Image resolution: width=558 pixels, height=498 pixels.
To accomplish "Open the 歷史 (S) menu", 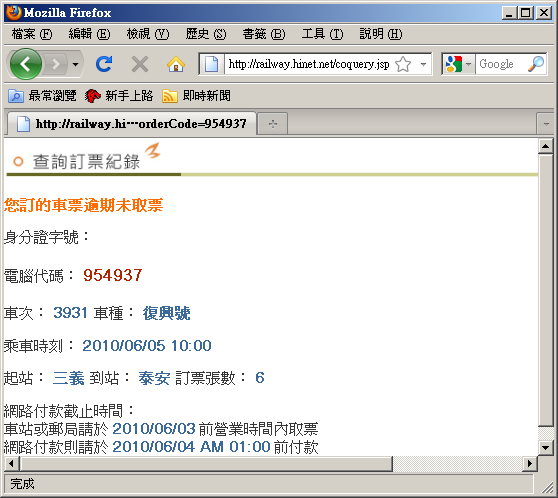I will coord(206,34).
